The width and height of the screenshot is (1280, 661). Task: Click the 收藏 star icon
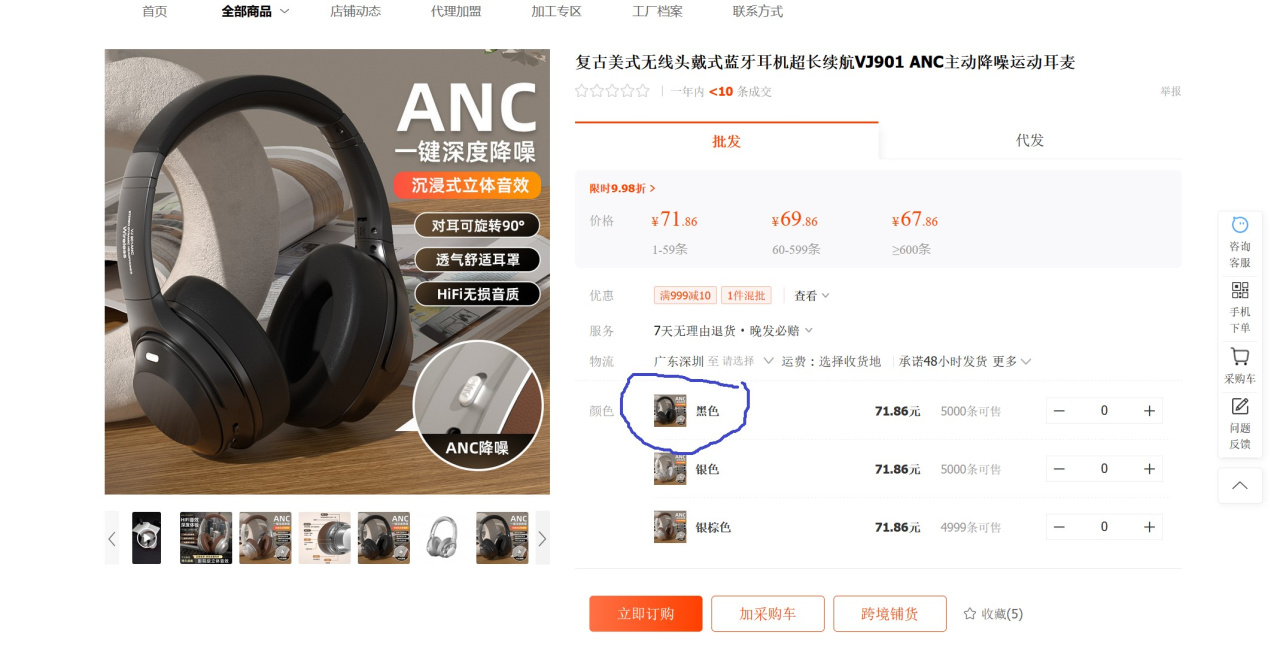(969, 614)
